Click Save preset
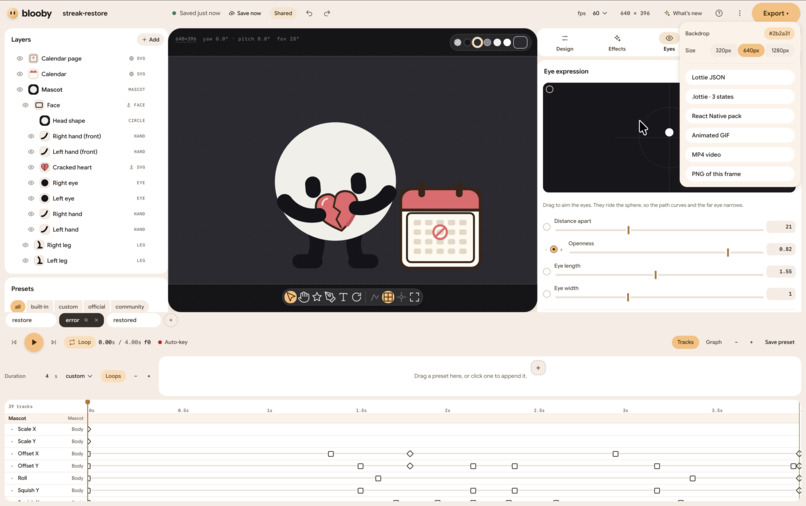The width and height of the screenshot is (806, 506). [779, 342]
